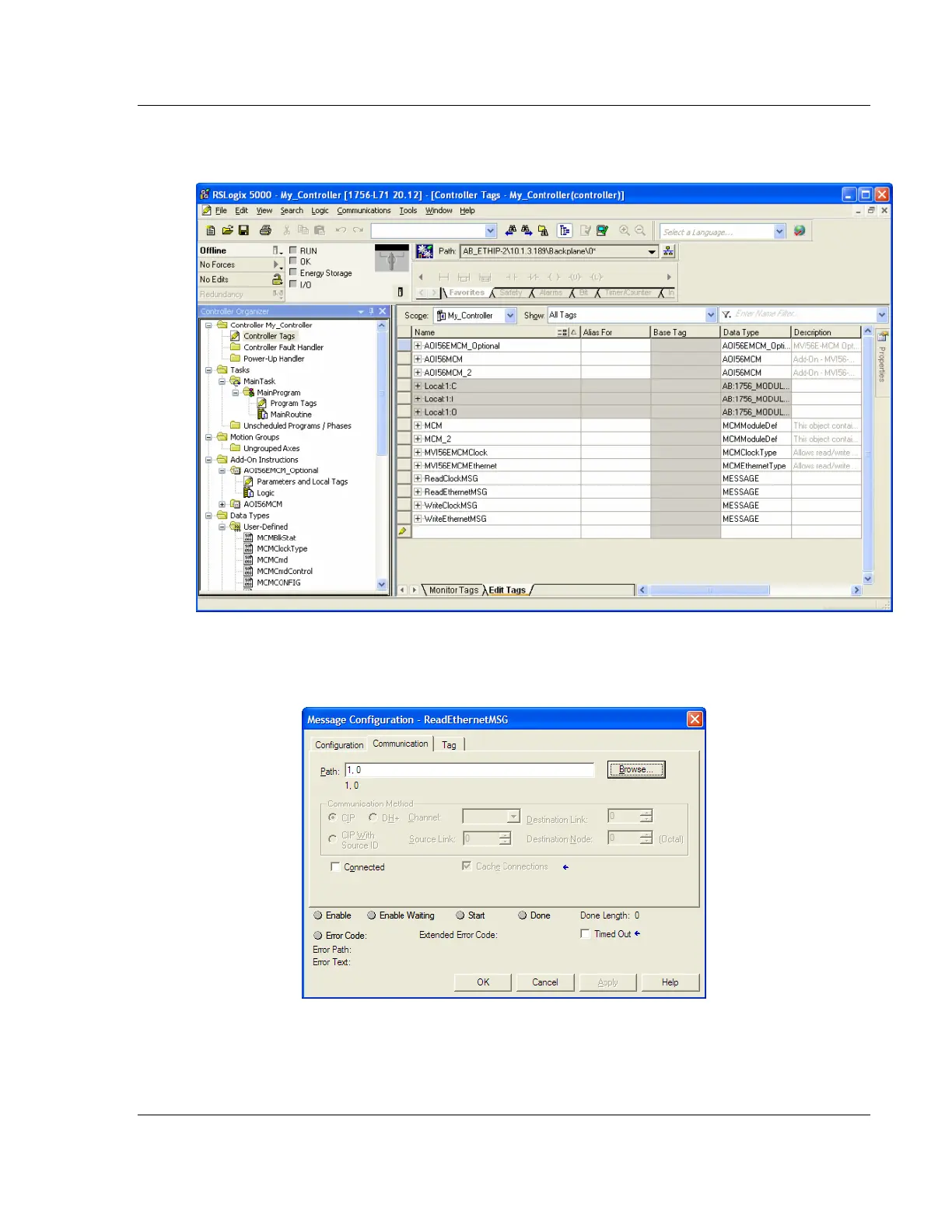Click OK in Message Configuration dialog
Screen dimensions: 952x1232
[x=483, y=982]
